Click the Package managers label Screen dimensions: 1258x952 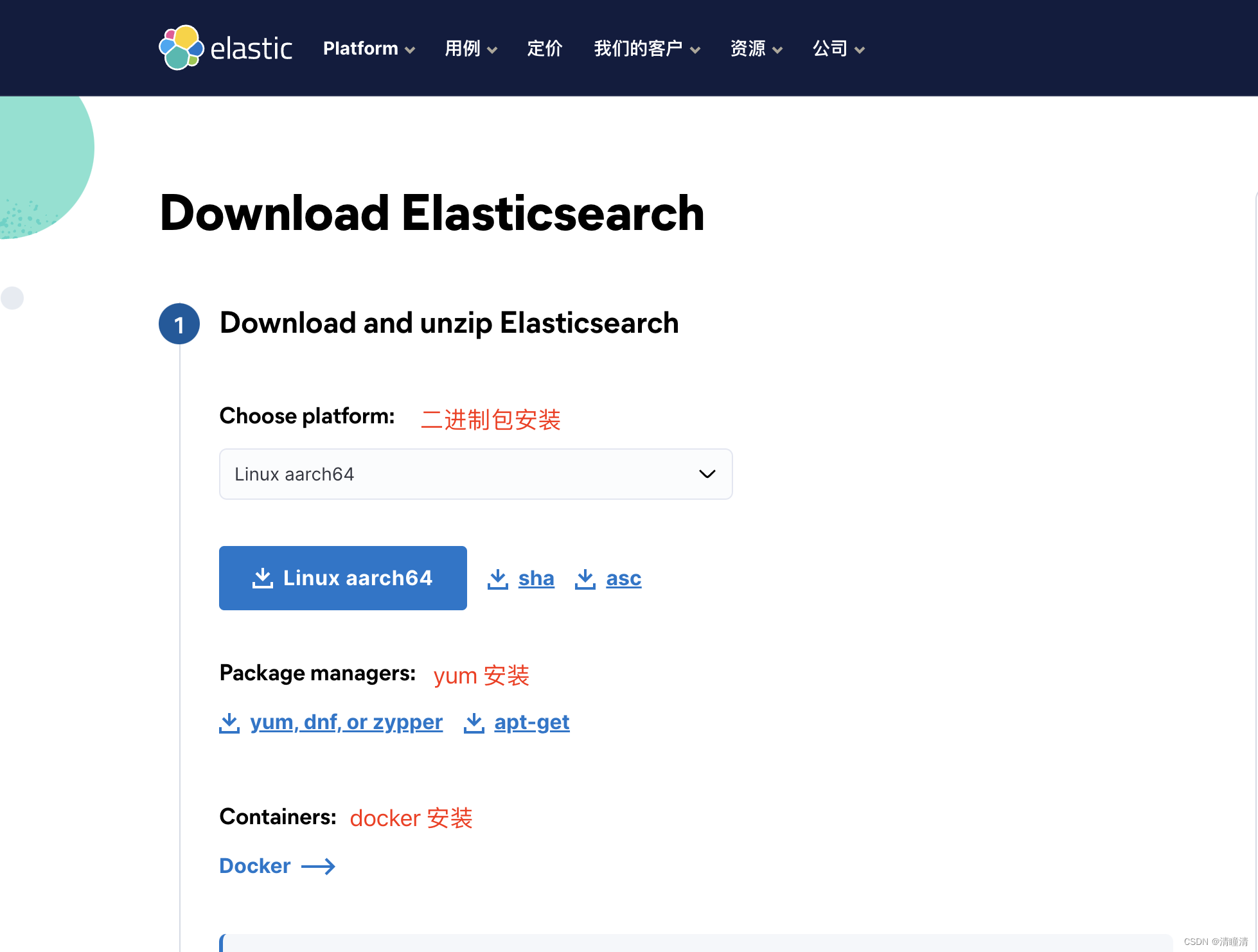[317, 673]
